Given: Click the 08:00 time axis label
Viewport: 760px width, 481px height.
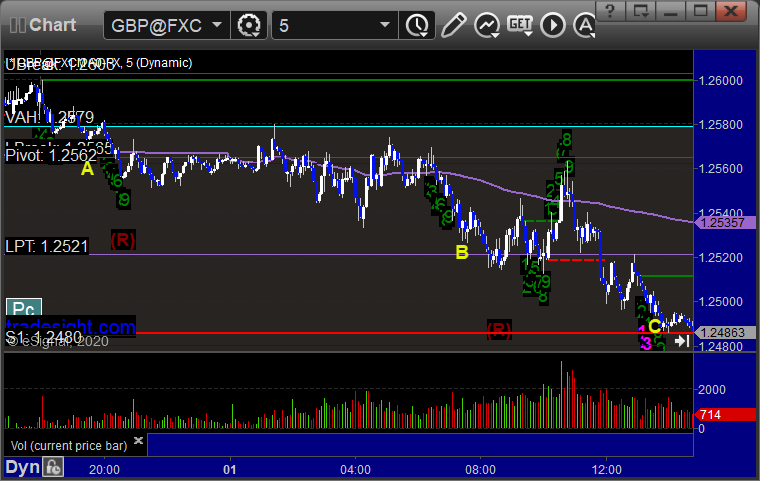Looking at the screenshot, I should [480, 469].
